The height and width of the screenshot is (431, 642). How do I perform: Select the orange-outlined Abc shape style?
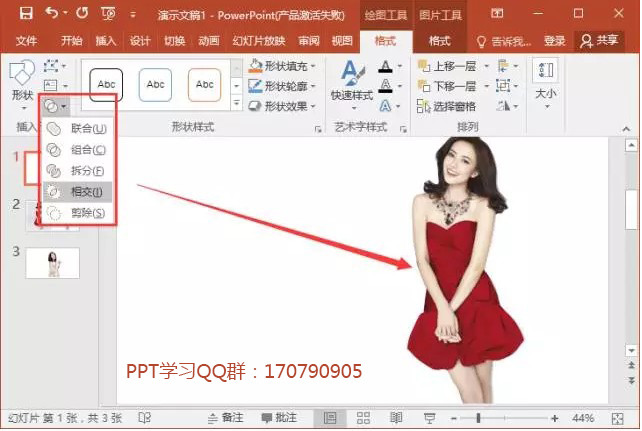coord(204,85)
